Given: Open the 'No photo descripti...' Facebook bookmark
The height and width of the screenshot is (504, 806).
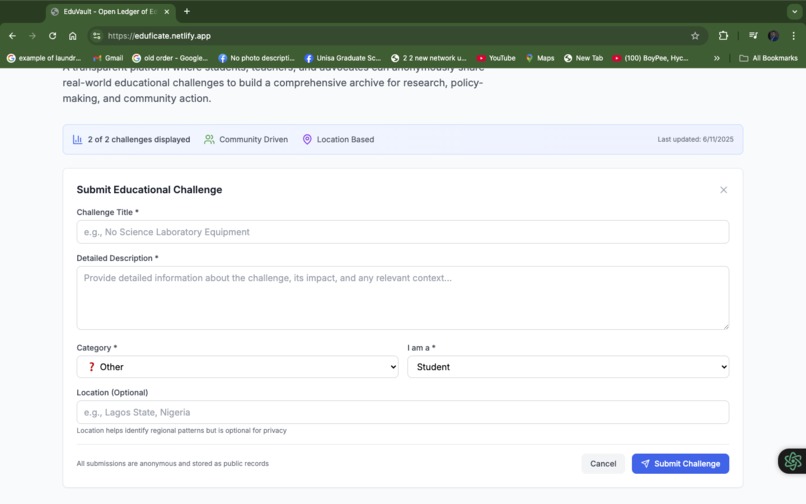Looking at the screenshot, I should tap(257, 58).
